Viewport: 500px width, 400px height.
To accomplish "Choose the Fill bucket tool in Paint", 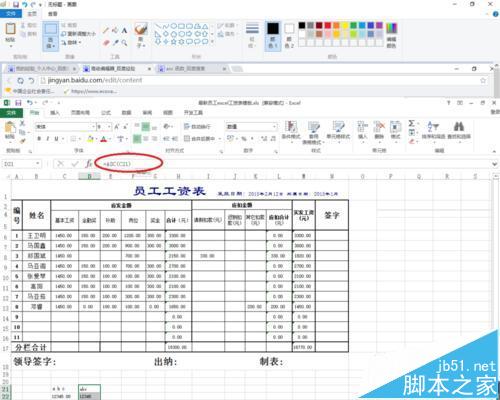I will 115,31.
